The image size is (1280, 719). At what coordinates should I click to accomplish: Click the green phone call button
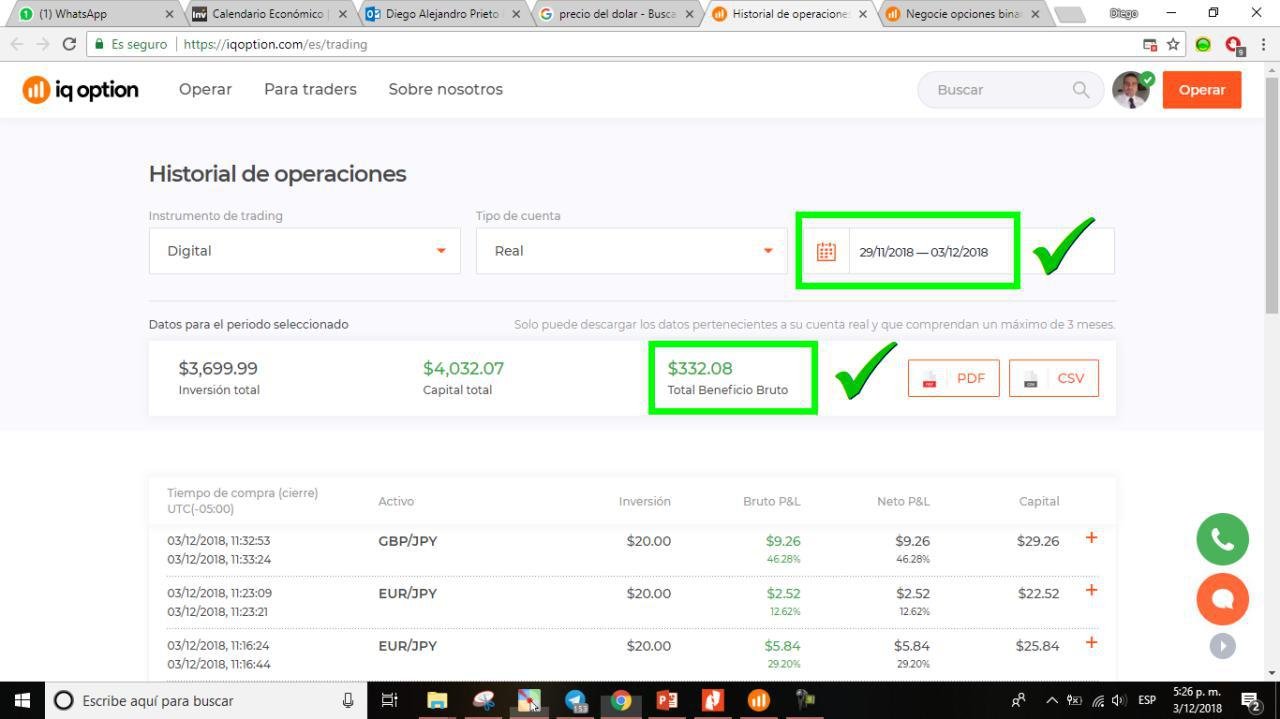click(1222, 539)
